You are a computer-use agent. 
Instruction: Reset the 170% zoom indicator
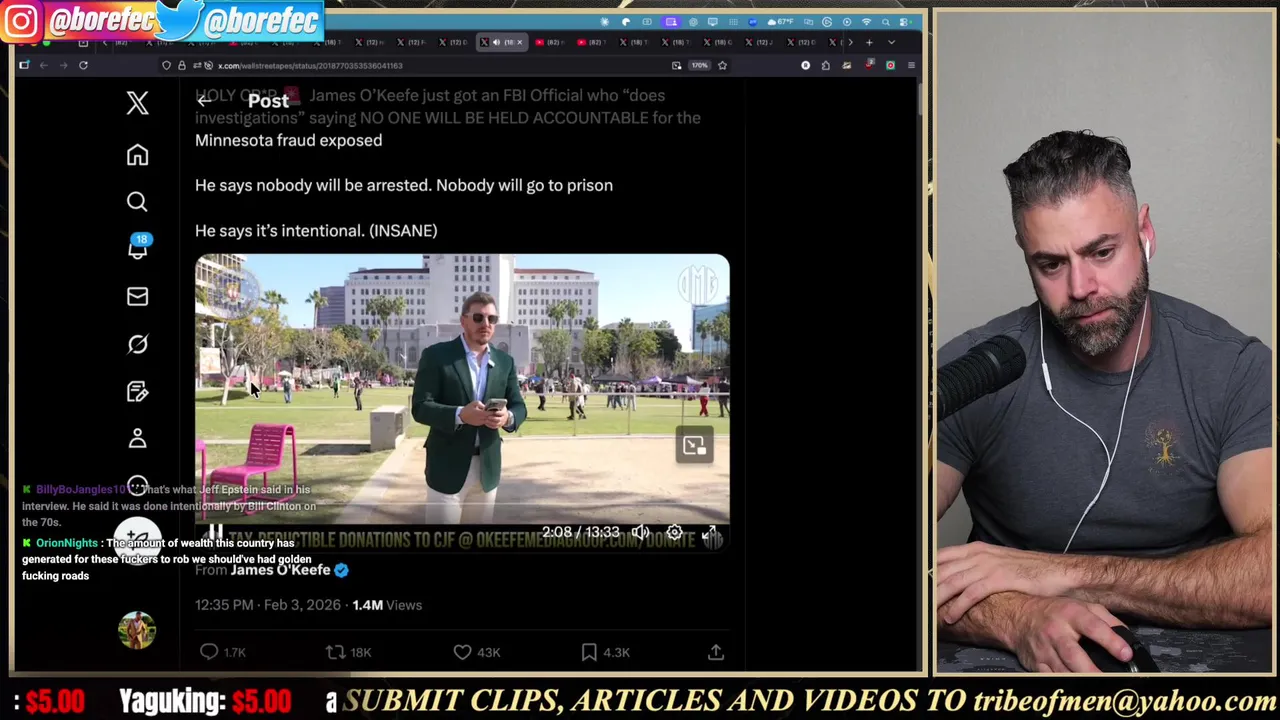click(699, 65)
